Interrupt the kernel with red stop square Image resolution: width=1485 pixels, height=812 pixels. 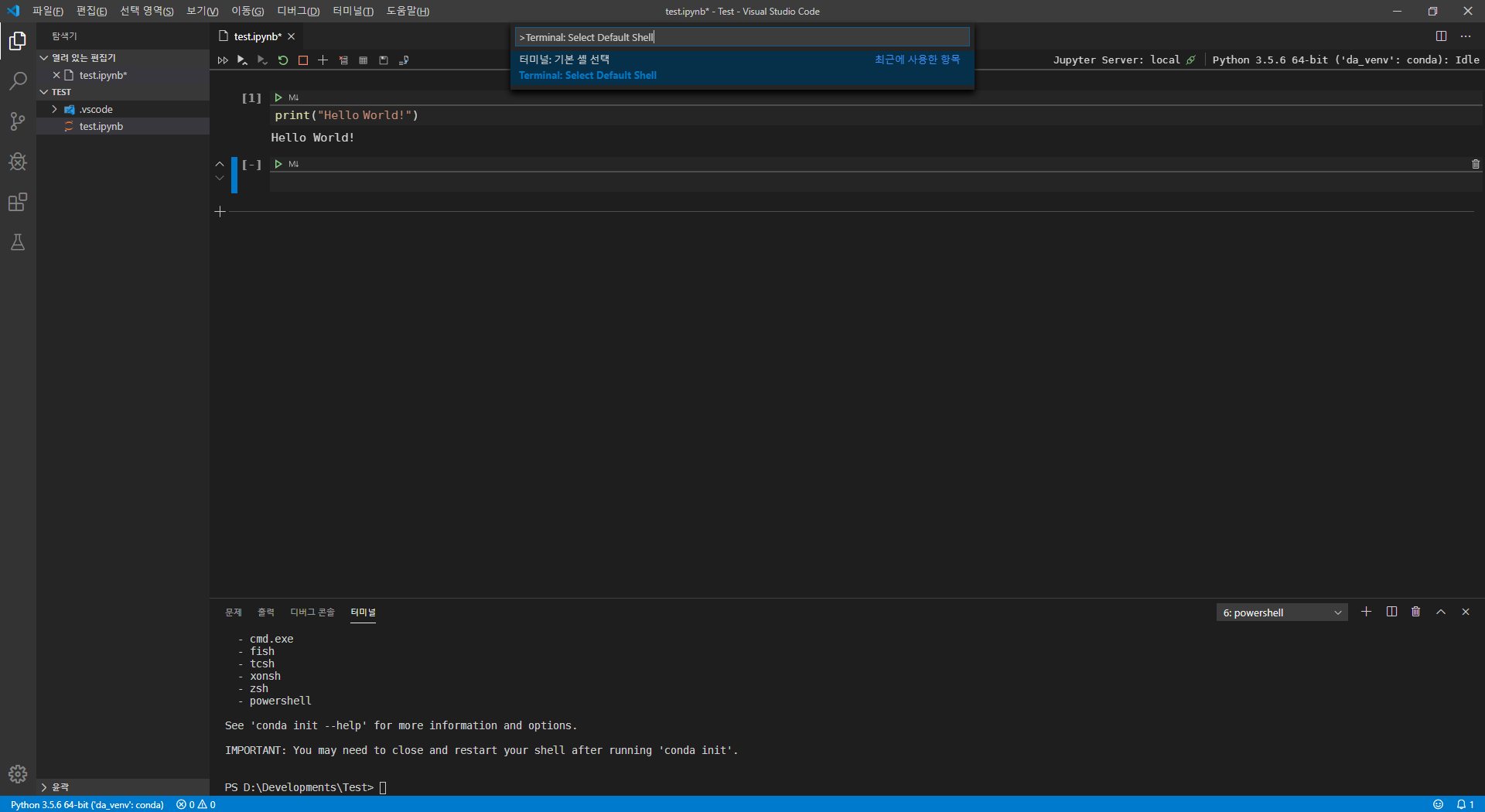point(303,60)
